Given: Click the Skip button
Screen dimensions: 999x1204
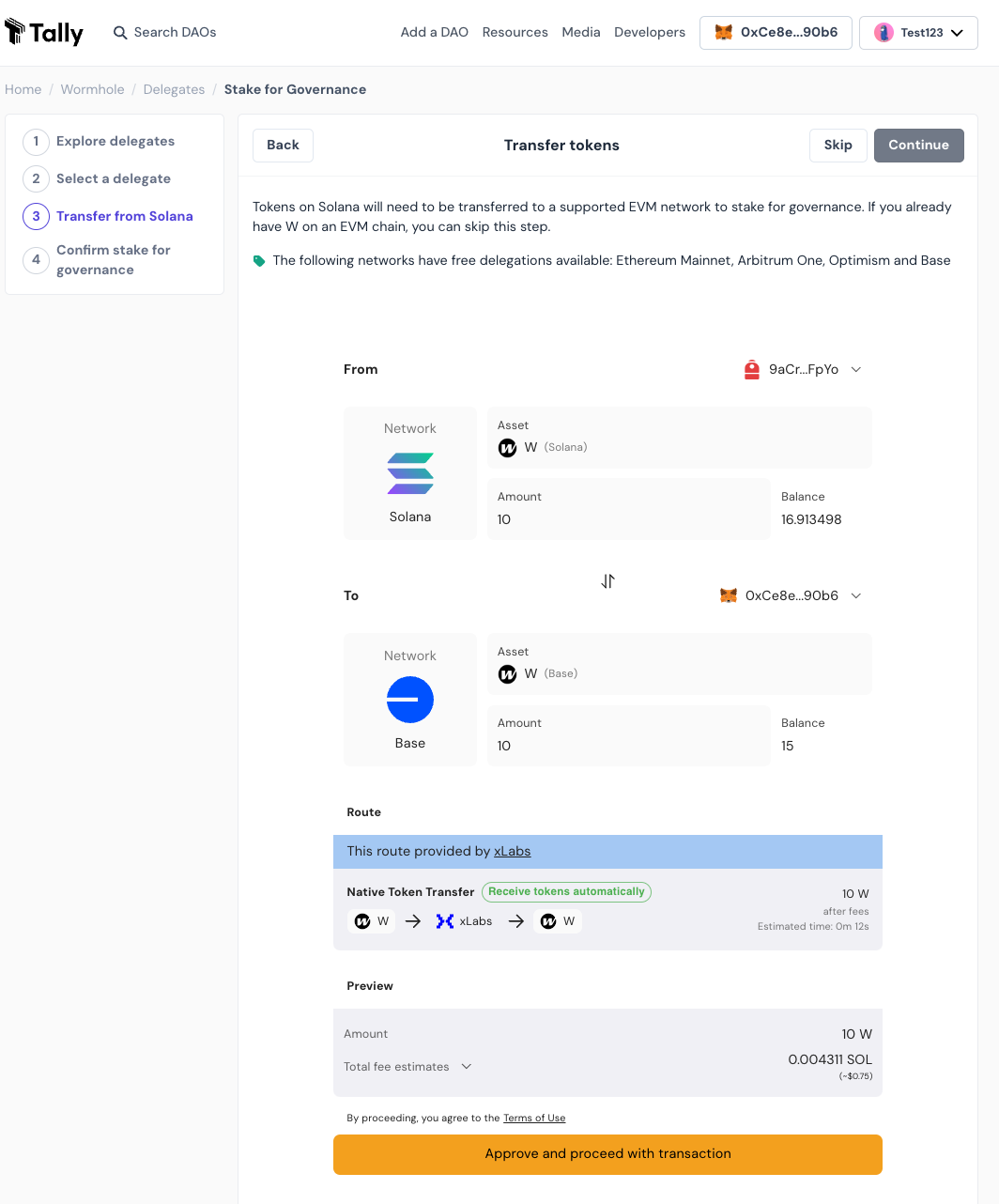Looking at the screenshot, I should [838, 145].
